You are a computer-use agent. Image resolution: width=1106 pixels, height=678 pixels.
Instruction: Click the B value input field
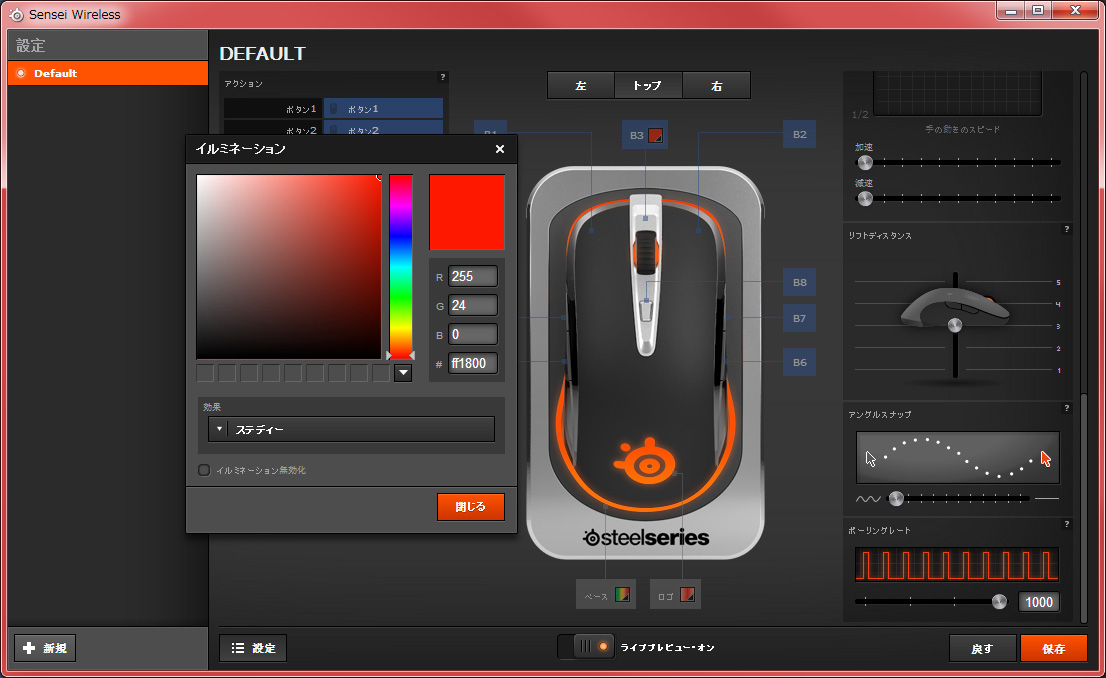pos(473,334)
